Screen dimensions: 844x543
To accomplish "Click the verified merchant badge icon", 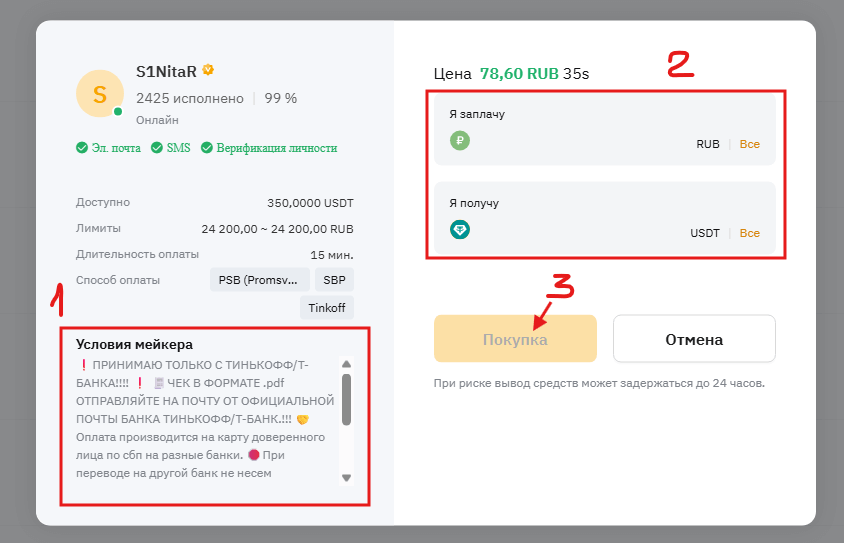I will pos(209,70).
